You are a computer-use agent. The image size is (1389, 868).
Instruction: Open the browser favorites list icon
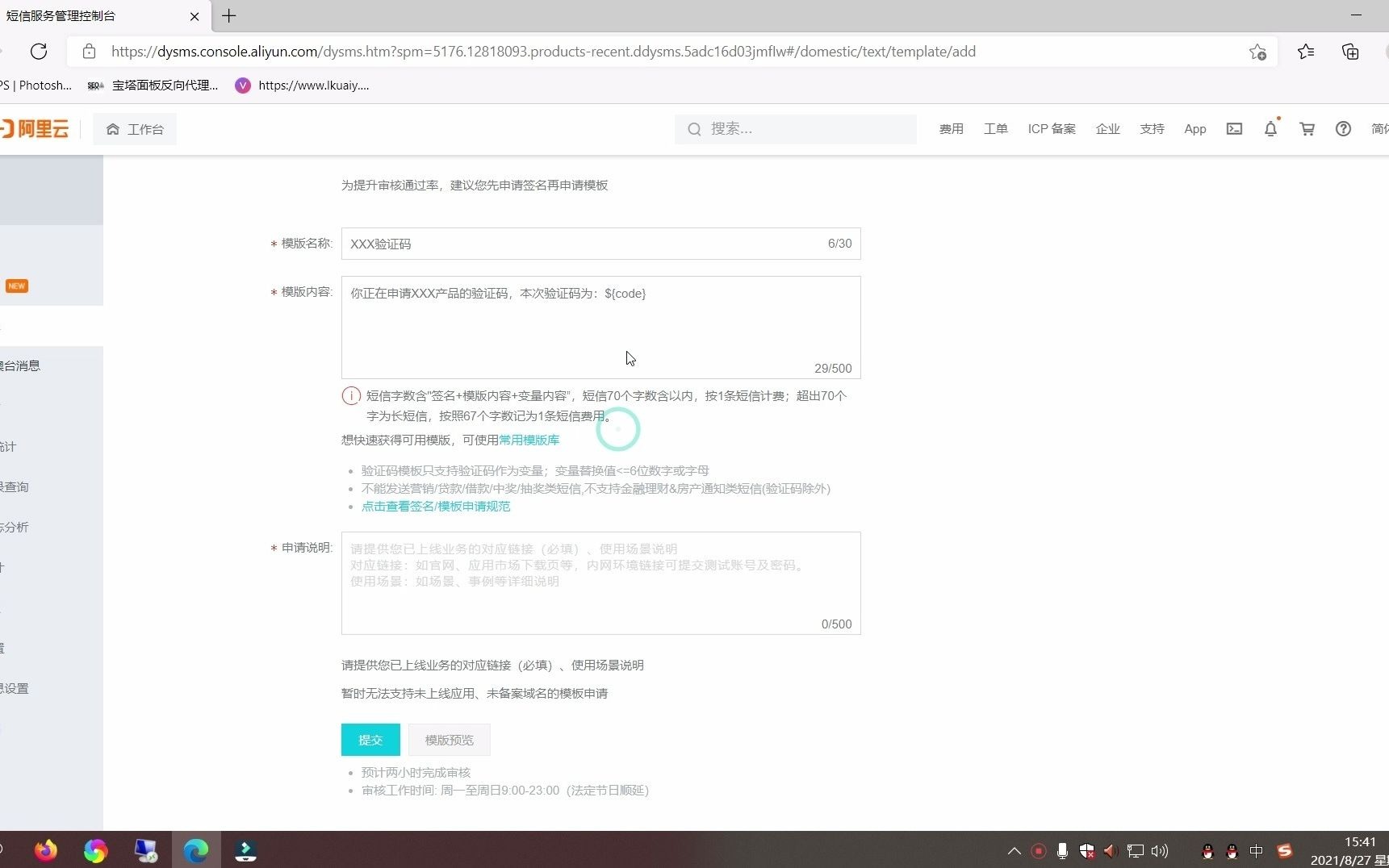tap(1306, 52)
